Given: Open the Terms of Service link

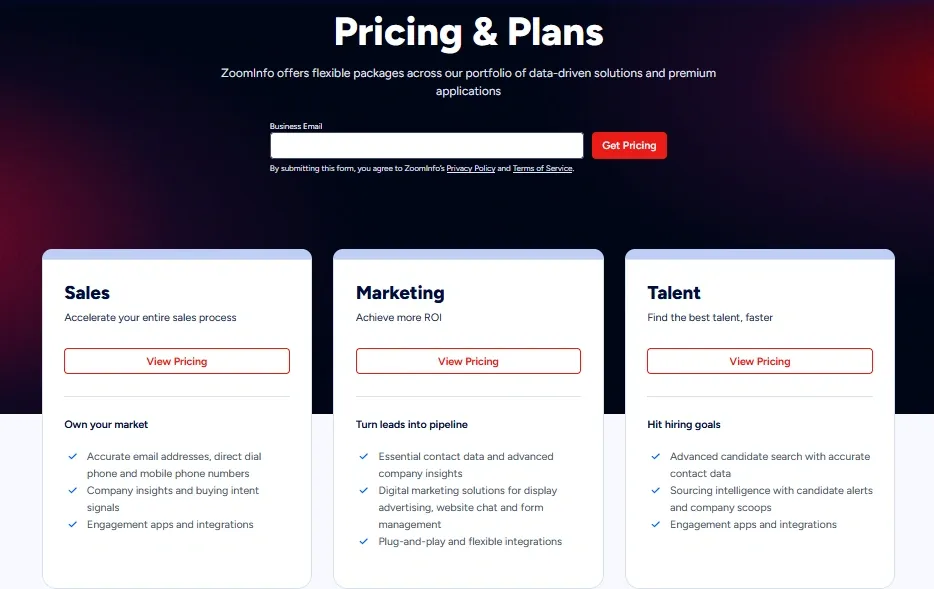Looking at the screenshot, I should (543, 169).
